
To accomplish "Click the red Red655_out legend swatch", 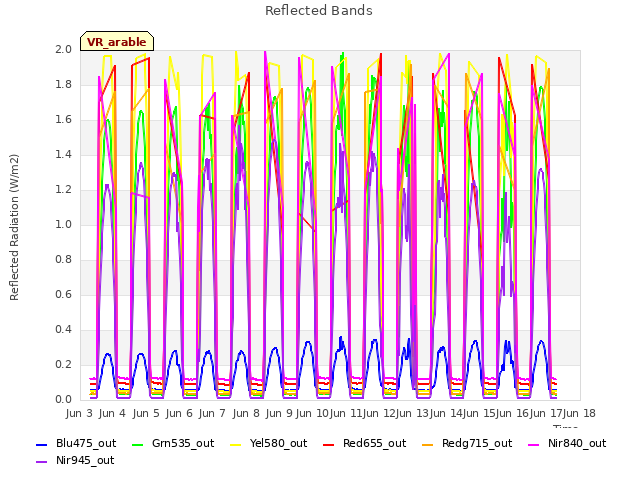I will click(329, 444).
